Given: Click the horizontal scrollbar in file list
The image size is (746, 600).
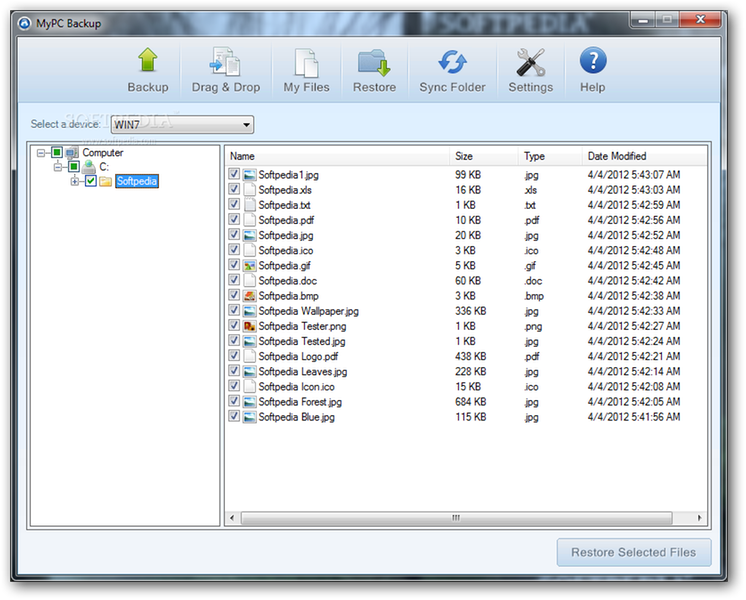Looking at the screenshot, I should pos(455,518).
